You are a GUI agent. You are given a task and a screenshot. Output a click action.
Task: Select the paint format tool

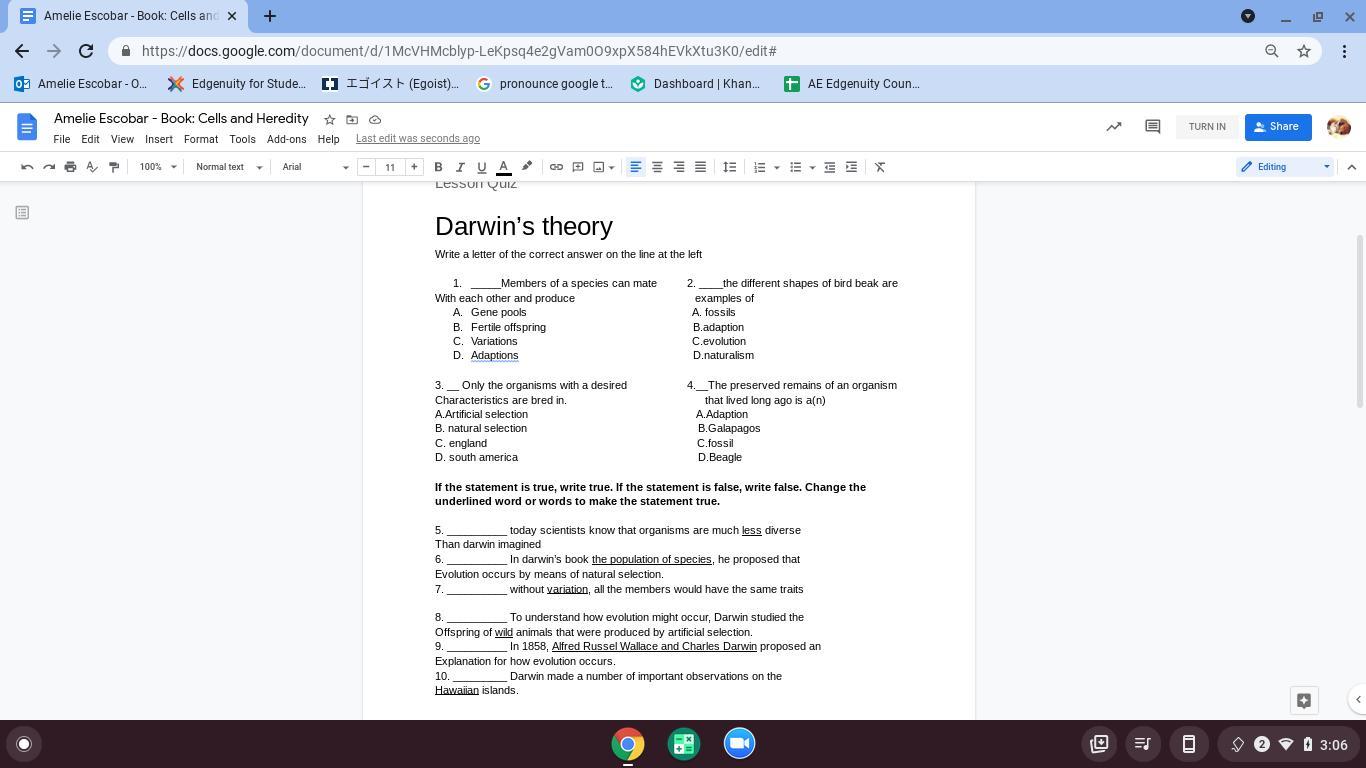114,167
